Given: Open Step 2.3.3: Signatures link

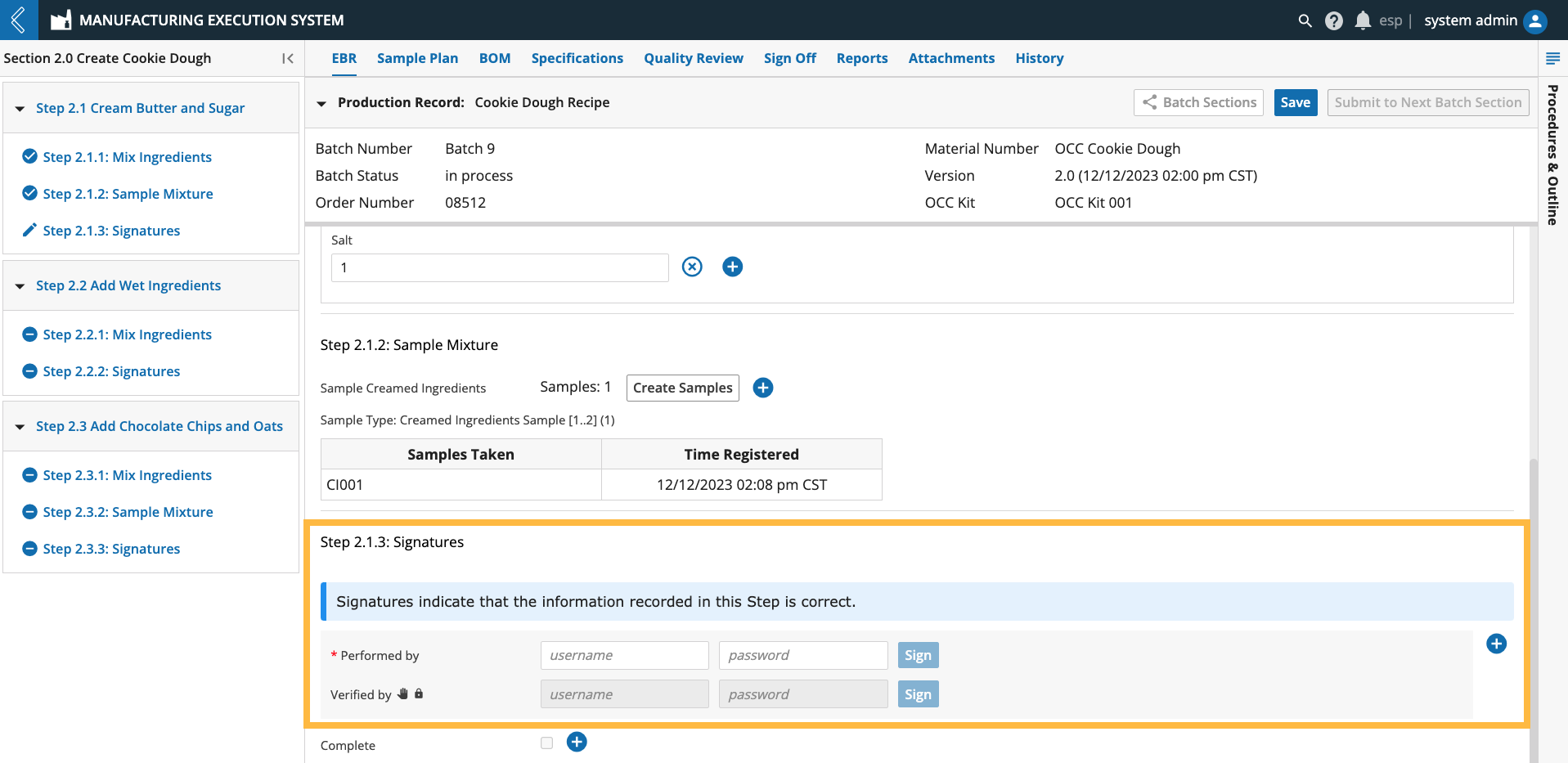Looking at the screenshot, I should [112, 549].
